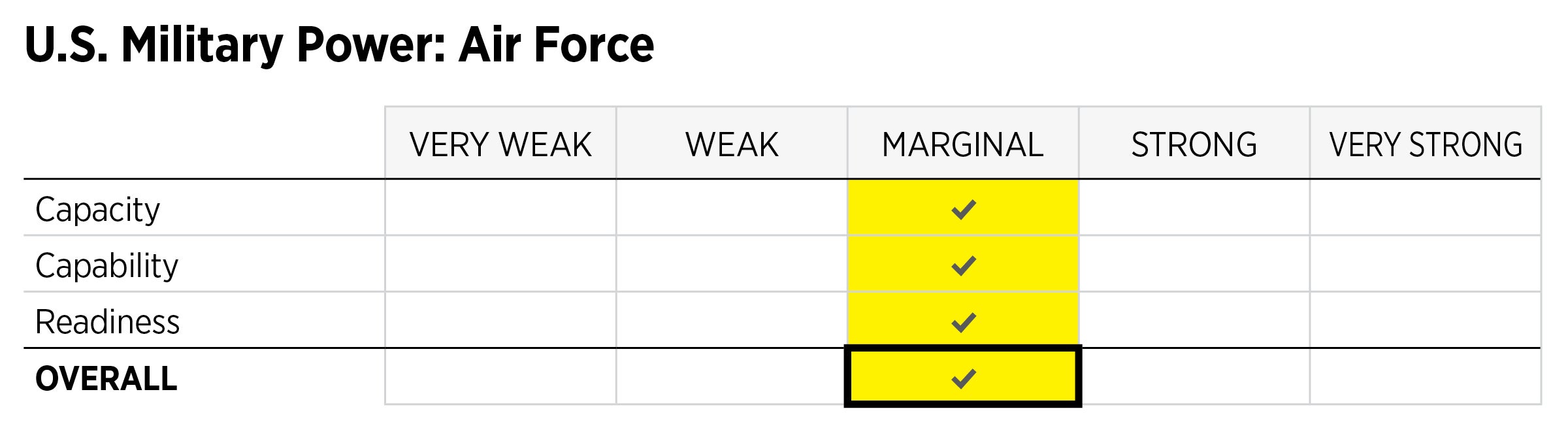Screen dimensions: 1568x428
Task: Click the empty OVERALL cell under VERY WEAK
Action: point(500,376)
